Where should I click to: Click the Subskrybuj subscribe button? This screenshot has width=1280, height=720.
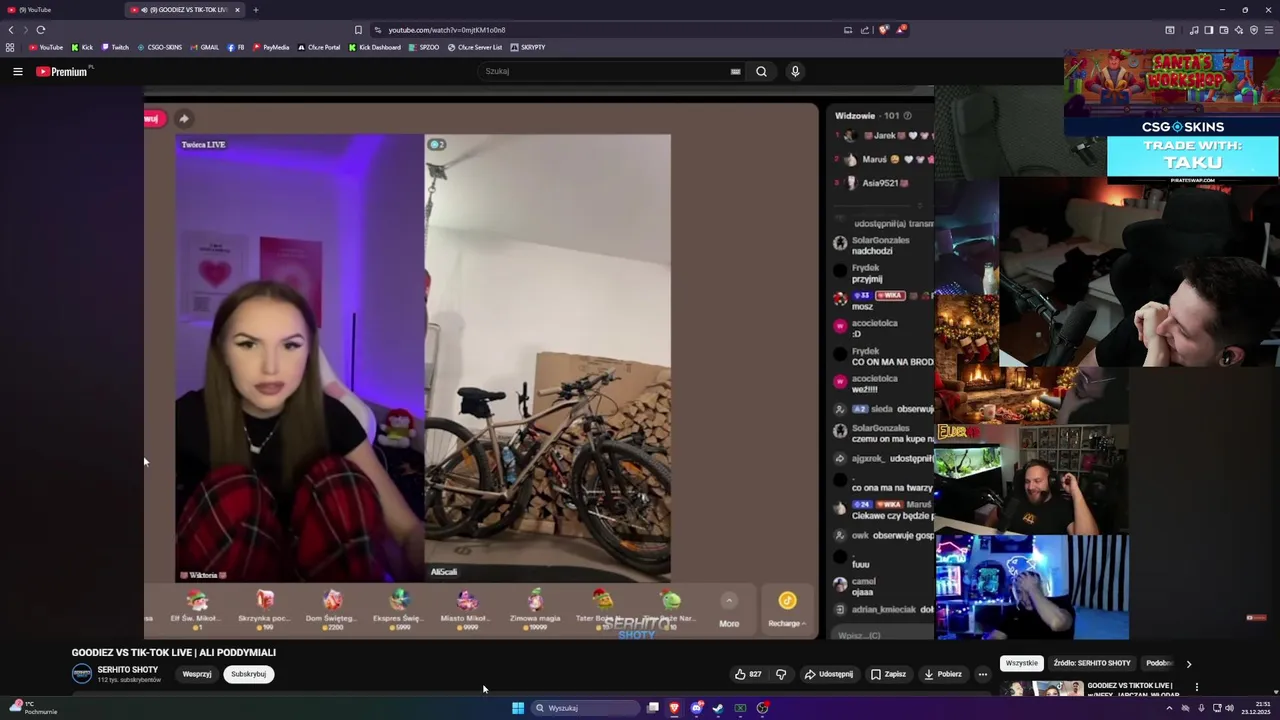click(x=248, y=674)
